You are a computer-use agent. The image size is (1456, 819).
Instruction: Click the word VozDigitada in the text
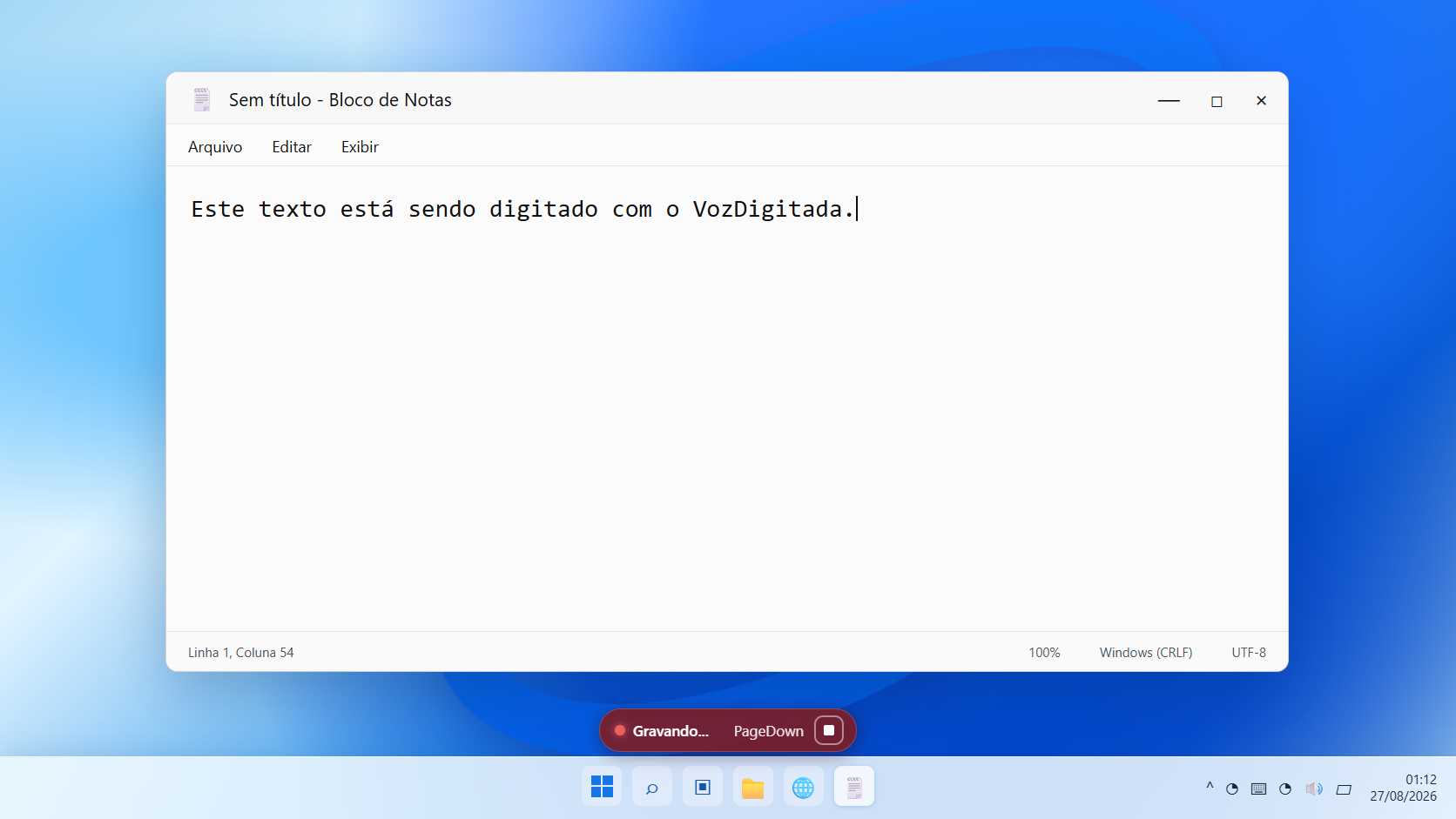click(767, 210)
